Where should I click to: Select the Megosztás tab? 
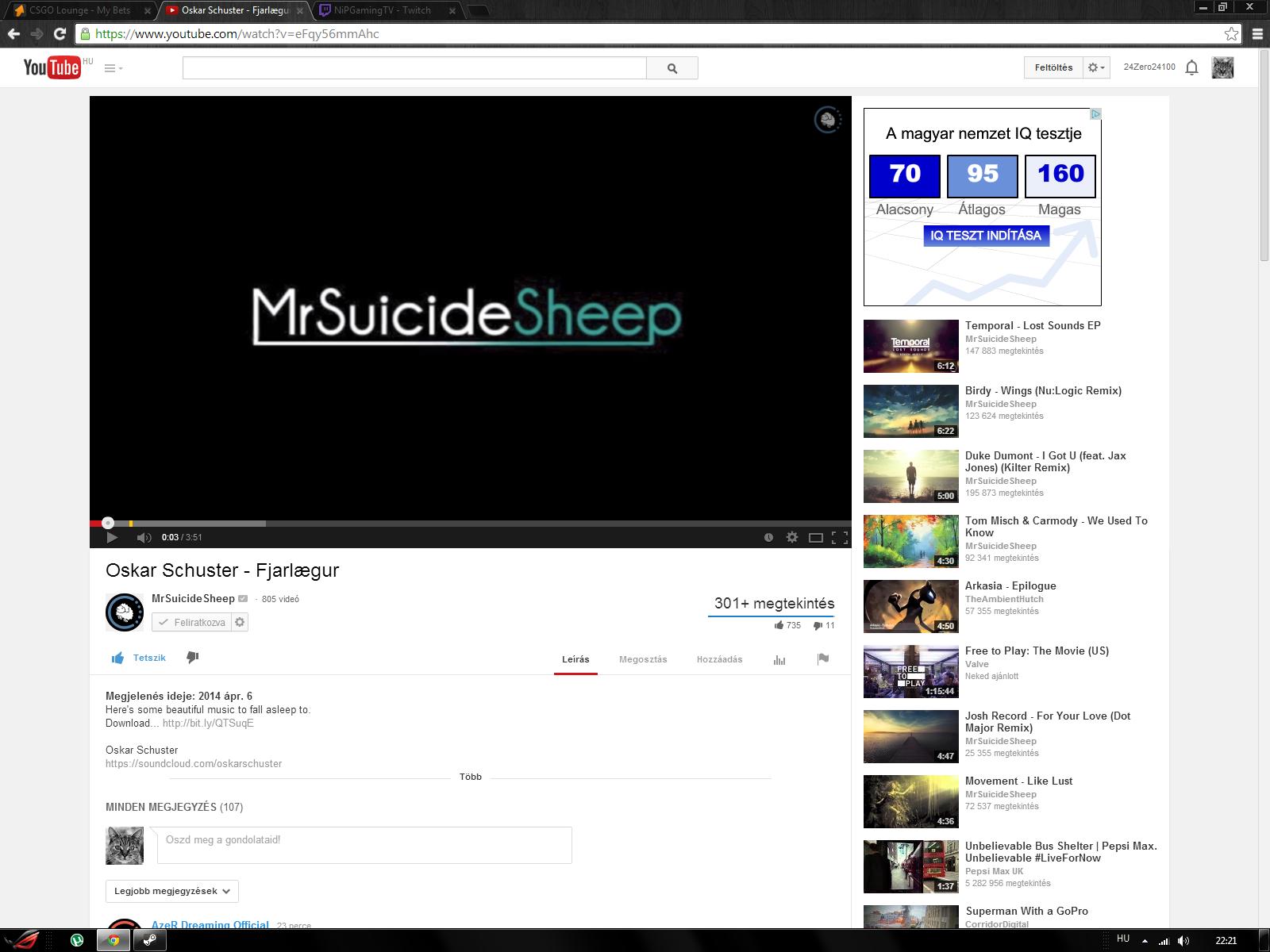coord(643,659)
